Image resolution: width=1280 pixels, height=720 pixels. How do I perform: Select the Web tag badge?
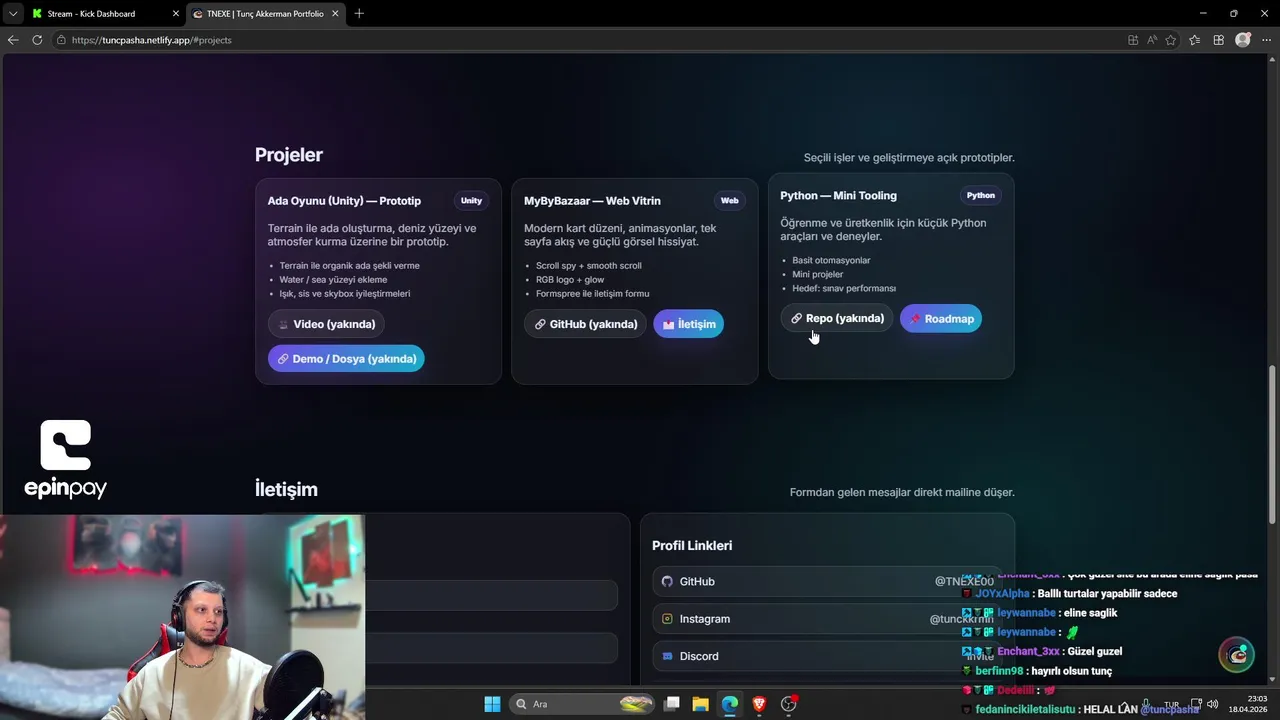pyautogui.click(x=730, y=201)
